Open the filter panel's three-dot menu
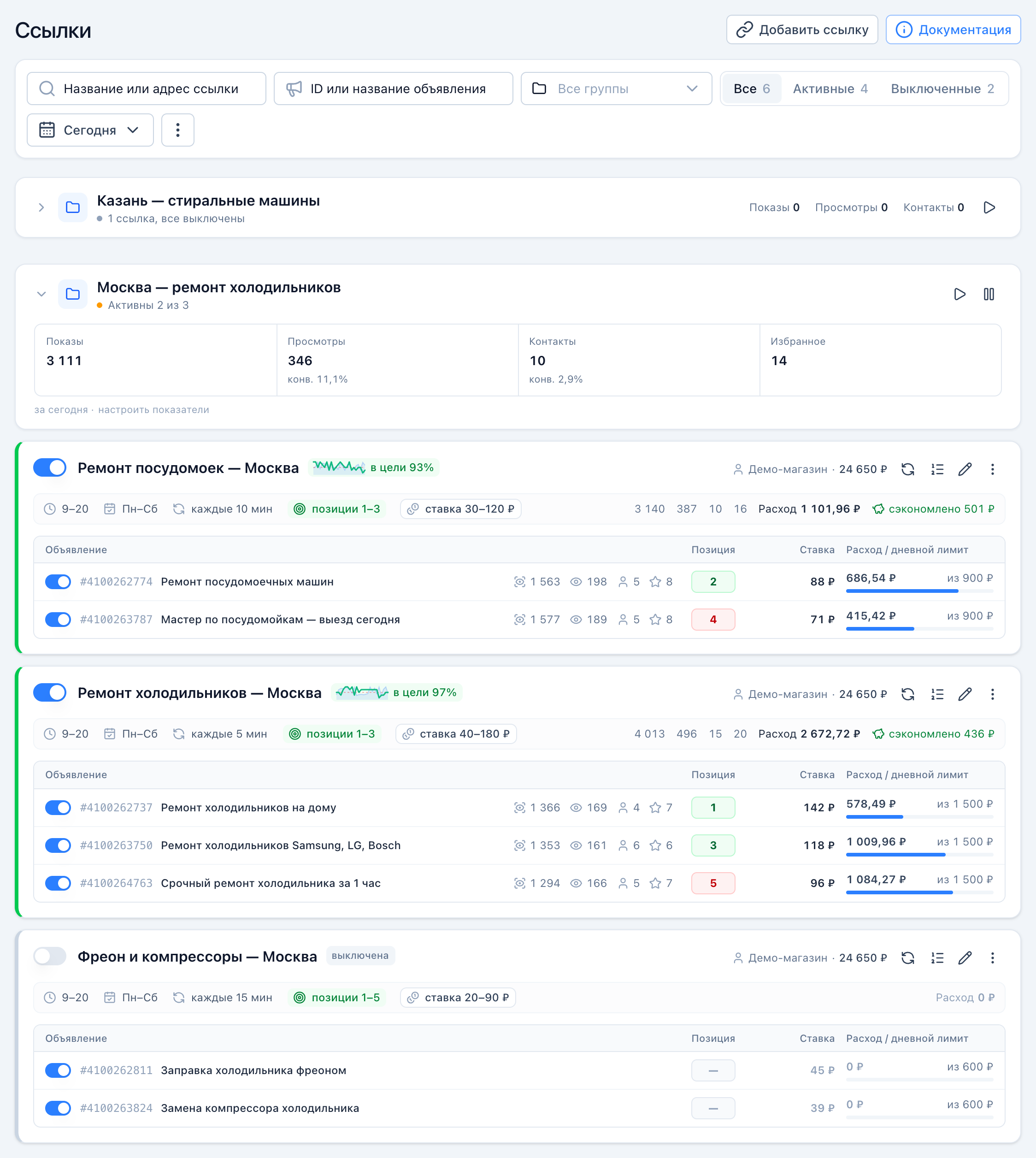Viewport: 1036px width, 1158px height. pos(177,130)
